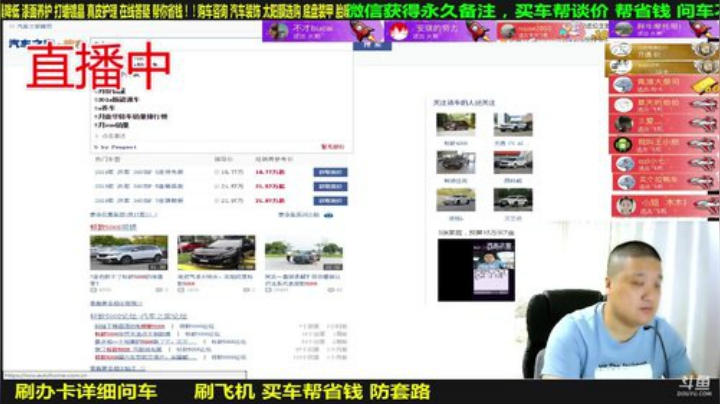Open the first forum post link in the list

click(129, 326)
